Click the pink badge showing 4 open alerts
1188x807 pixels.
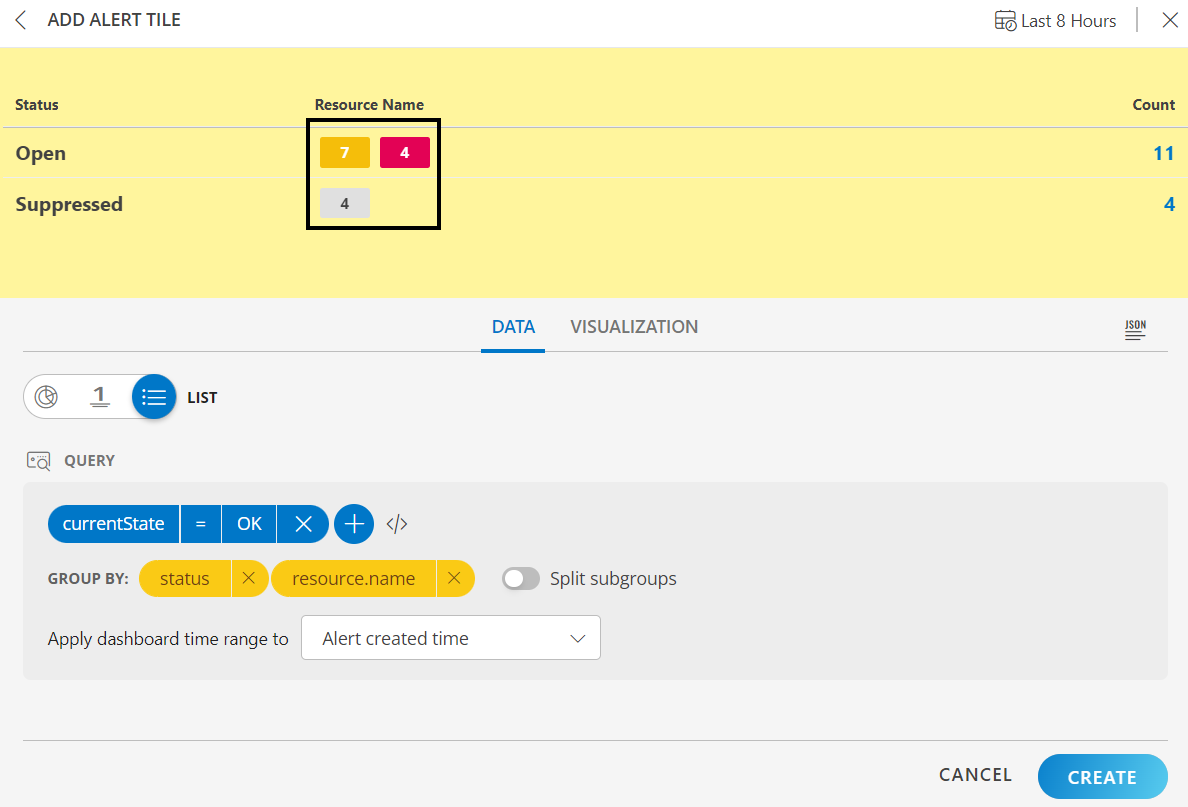(x=404, y=152)
